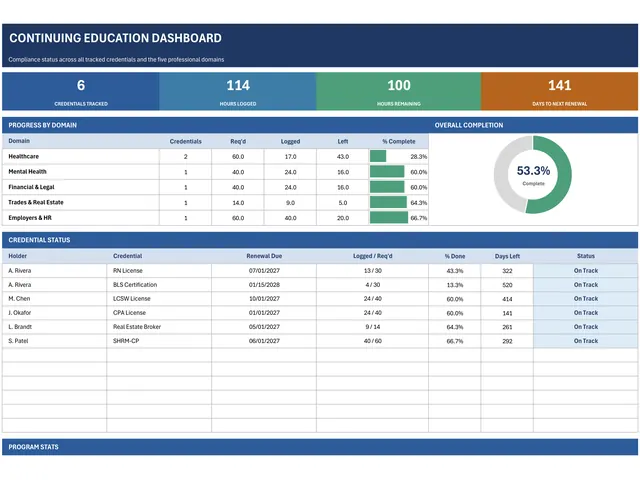Click the BLS Certification credential cell
640x480 pixels.
tap(159, 284)
